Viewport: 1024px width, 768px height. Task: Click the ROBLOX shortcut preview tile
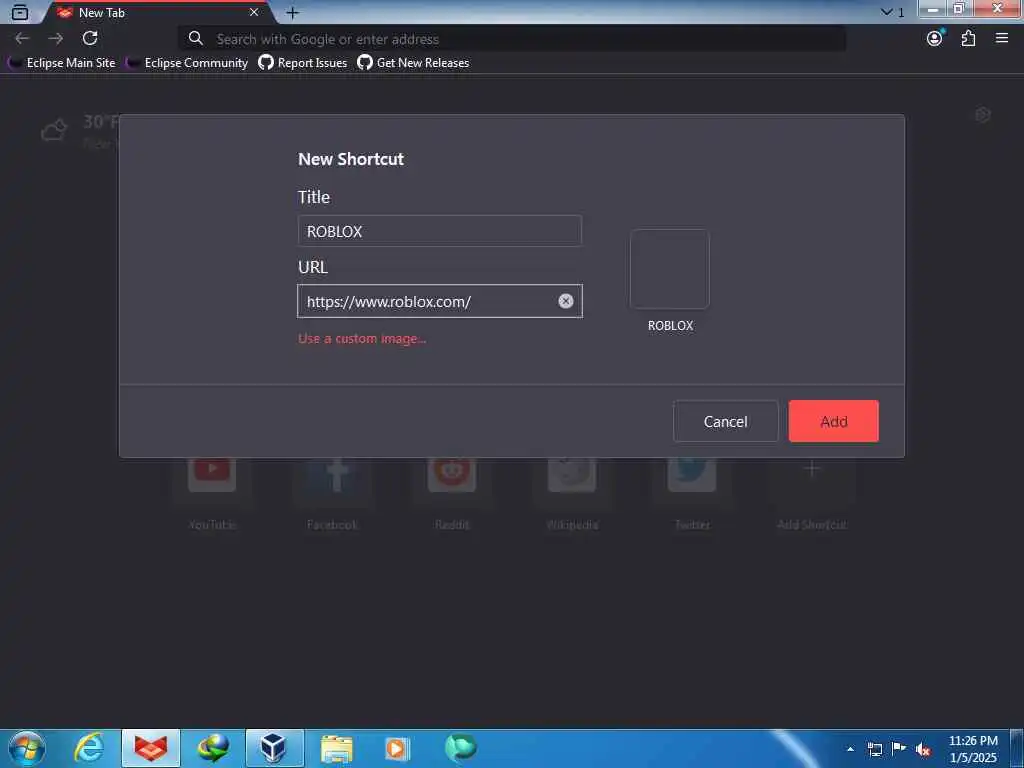(669, 269)
